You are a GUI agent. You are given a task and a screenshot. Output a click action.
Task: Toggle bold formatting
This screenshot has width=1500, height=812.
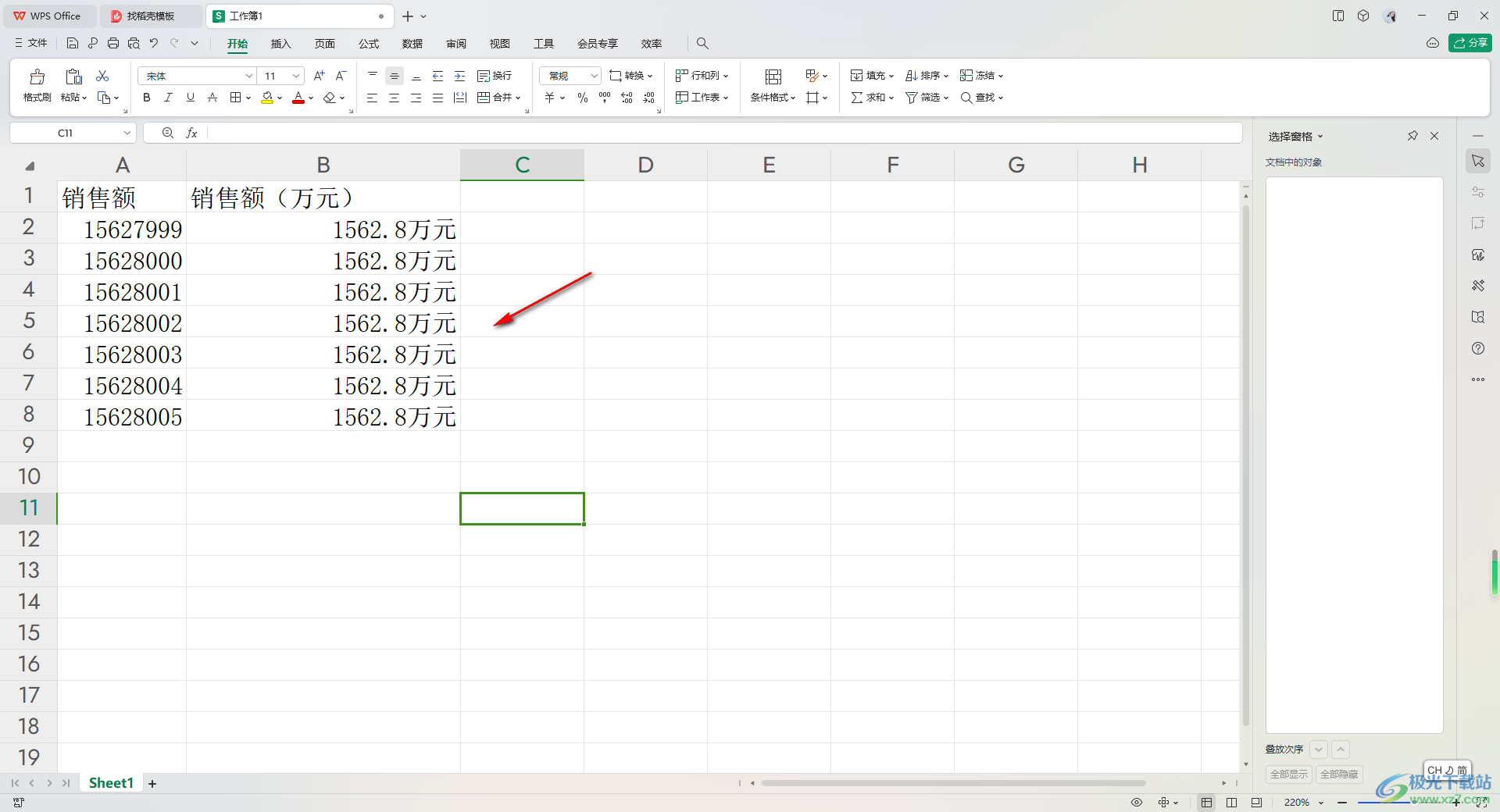[x=147, y=98]
